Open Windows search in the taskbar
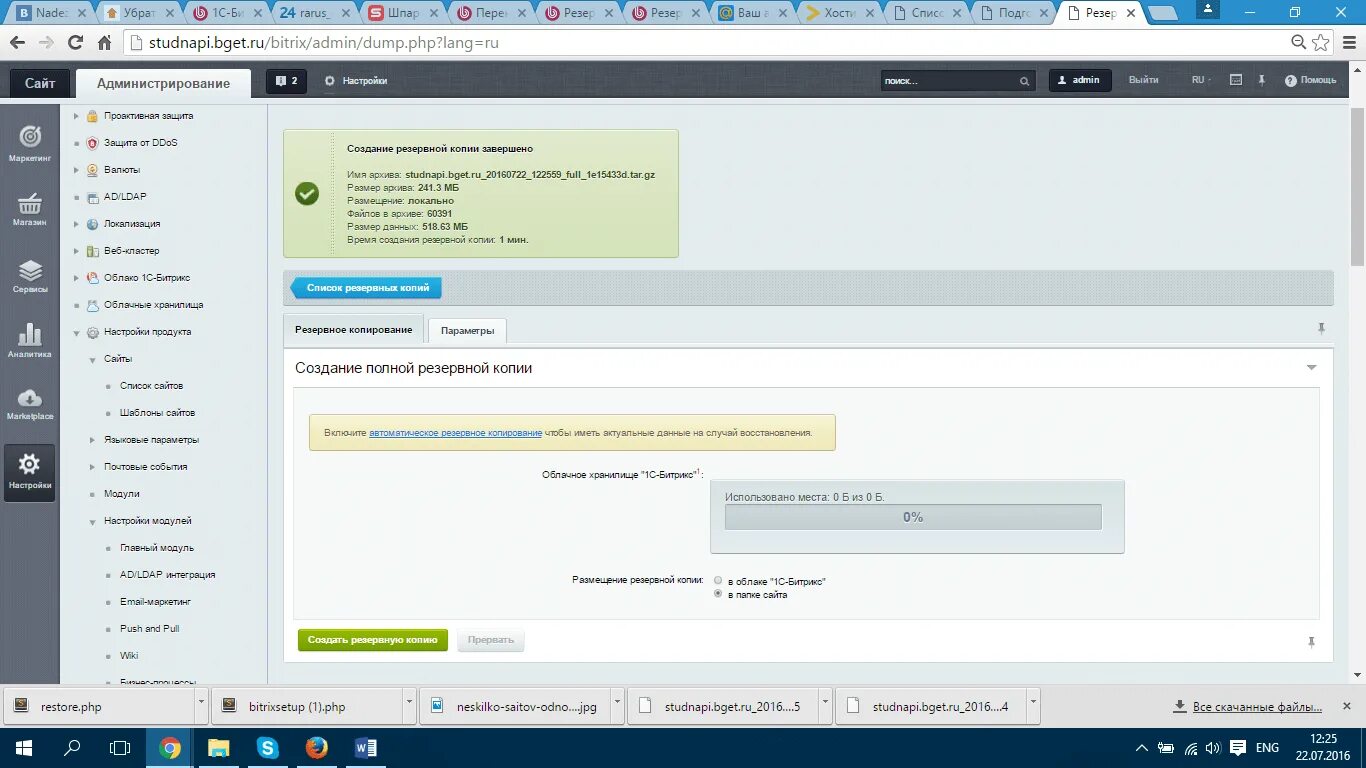 (72, 747)
